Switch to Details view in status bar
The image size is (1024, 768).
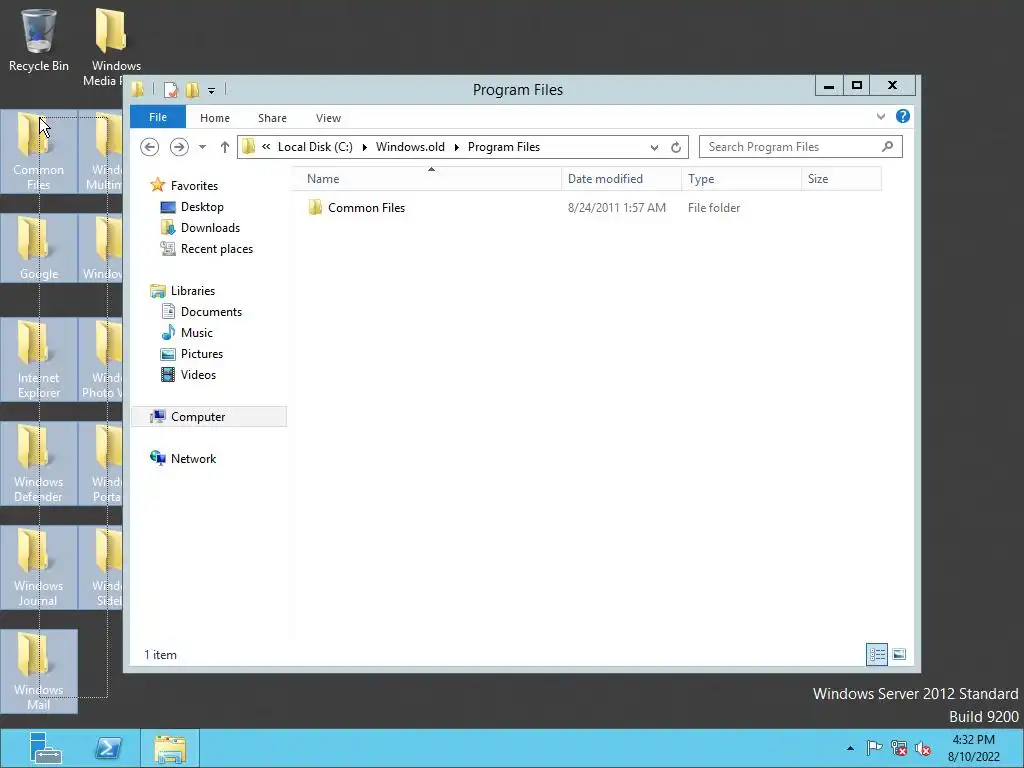(x=876, y=654)
